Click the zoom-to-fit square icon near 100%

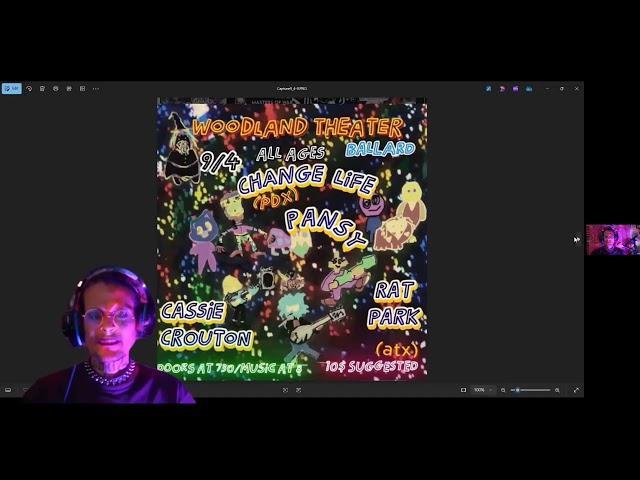pos(463,390)
